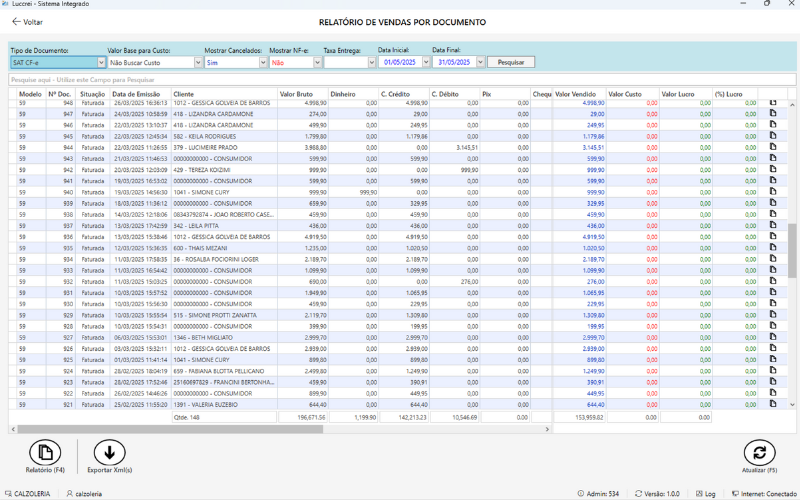
Task: Open the Data Inicial date picker arrow
Action: (x=426, y=62)
